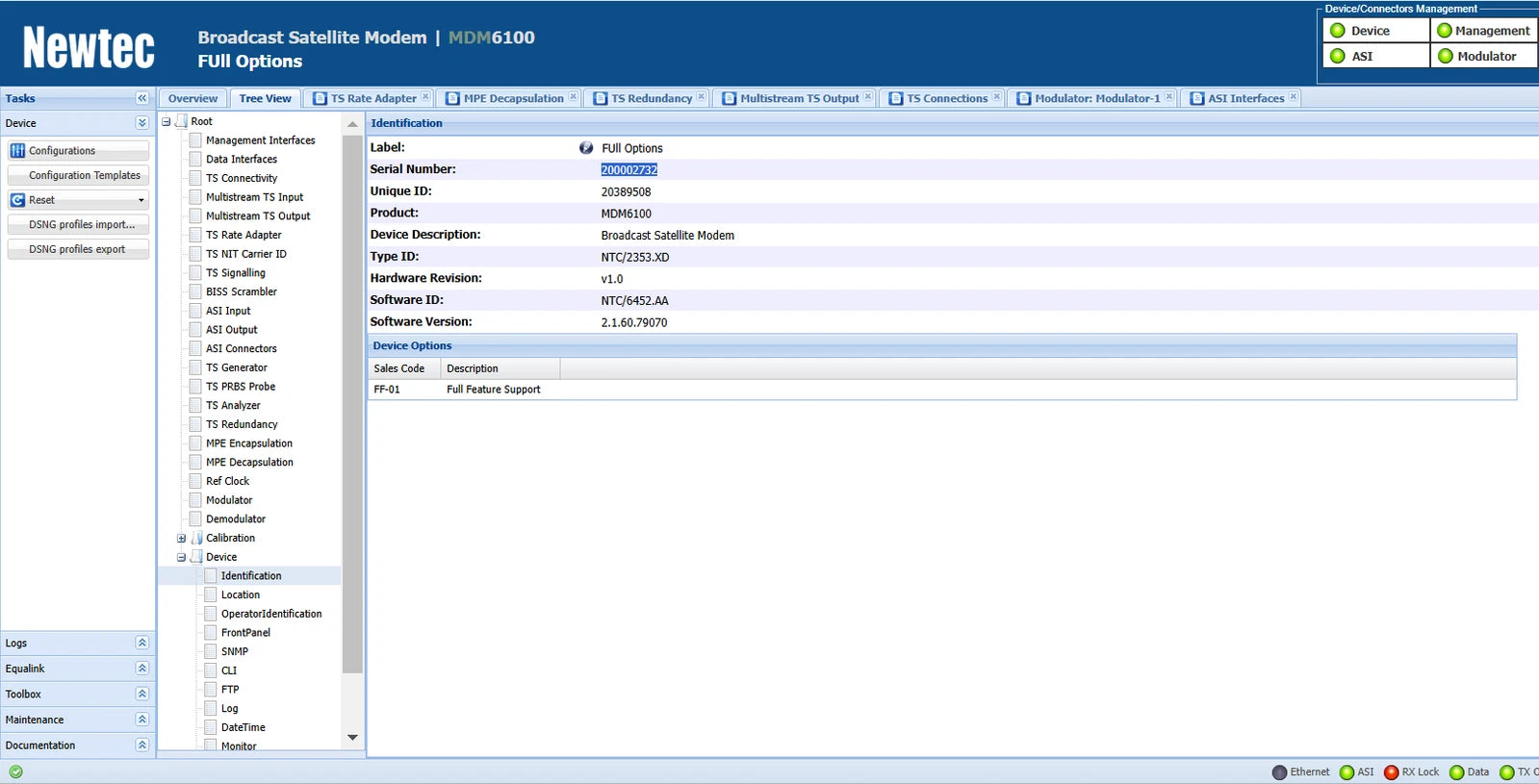
Task: Click the ASI connector status indicator
Action: [x=1337, y=56]
